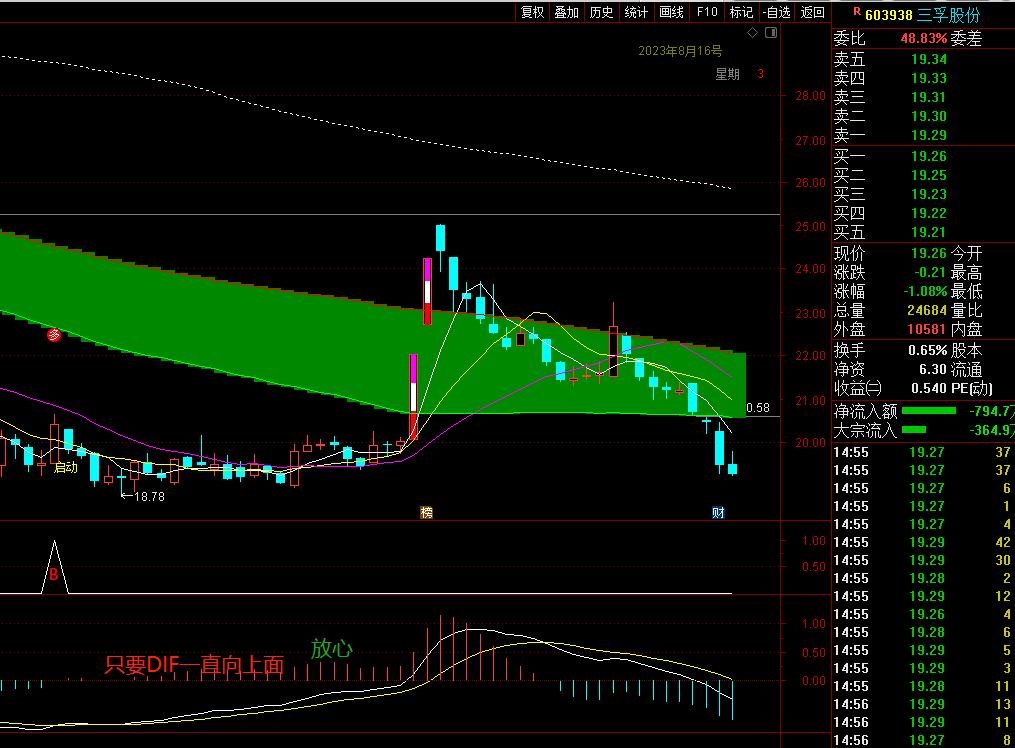The height and width of the screenshot is (748, 1015).
Task: Click the 收益 0.540 value
Action: pos(929,388)
